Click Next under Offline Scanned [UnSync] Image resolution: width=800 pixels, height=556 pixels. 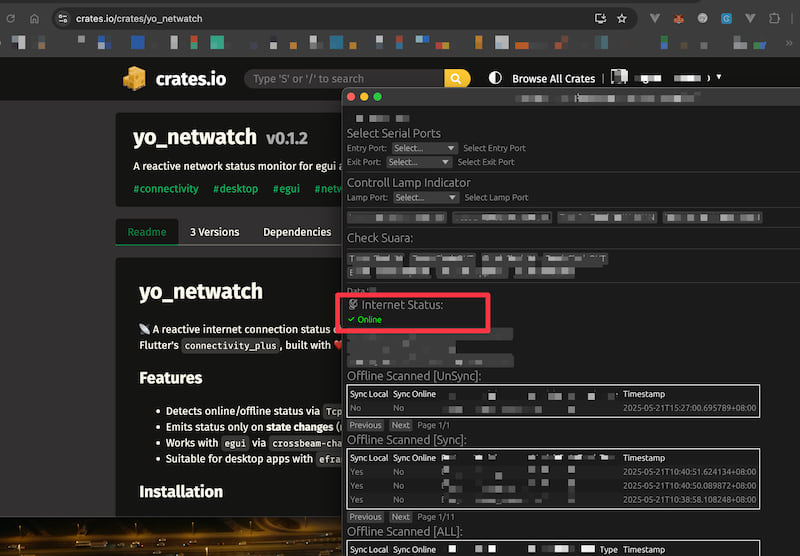tap(401, 425)
